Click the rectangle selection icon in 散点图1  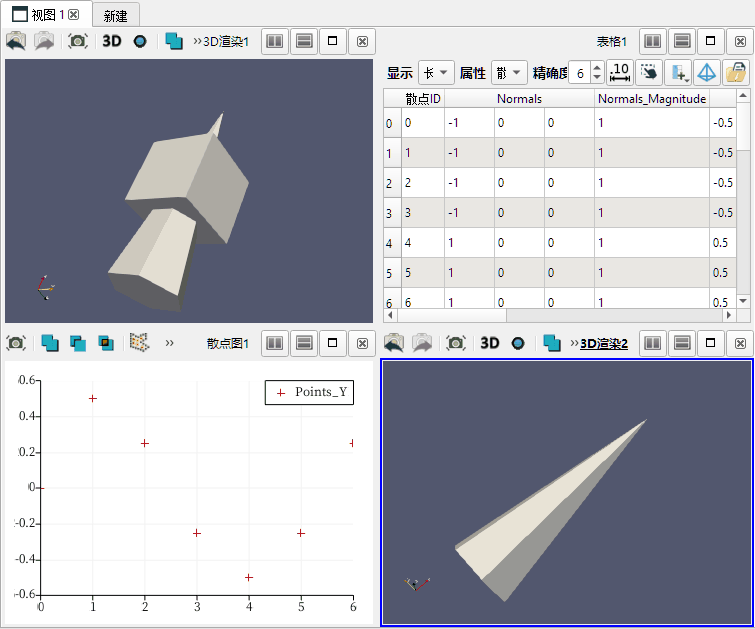pyautogui.click(x=49, y=343)
